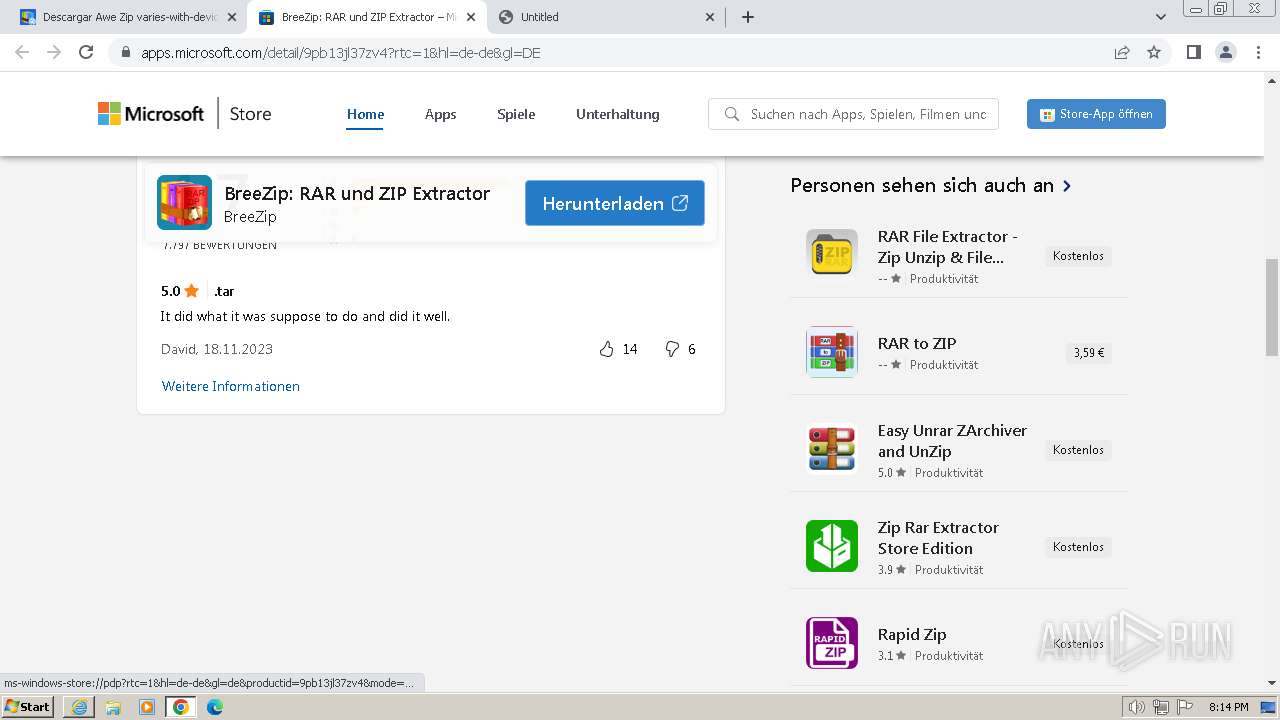Open the 'Weitere Informationen' link

click(231, 386)
